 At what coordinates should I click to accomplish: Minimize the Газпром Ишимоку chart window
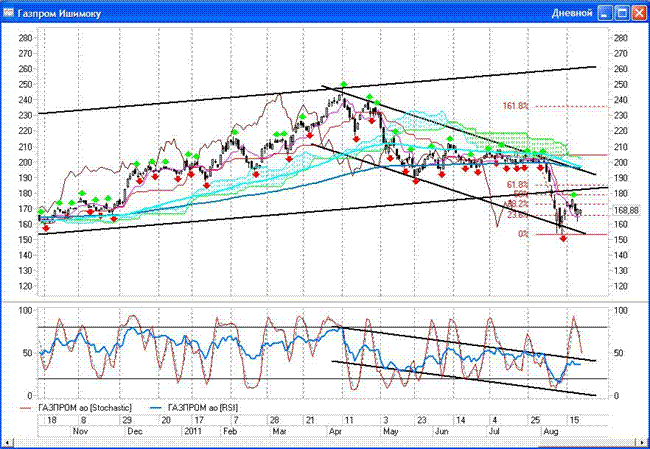(605, 13)
